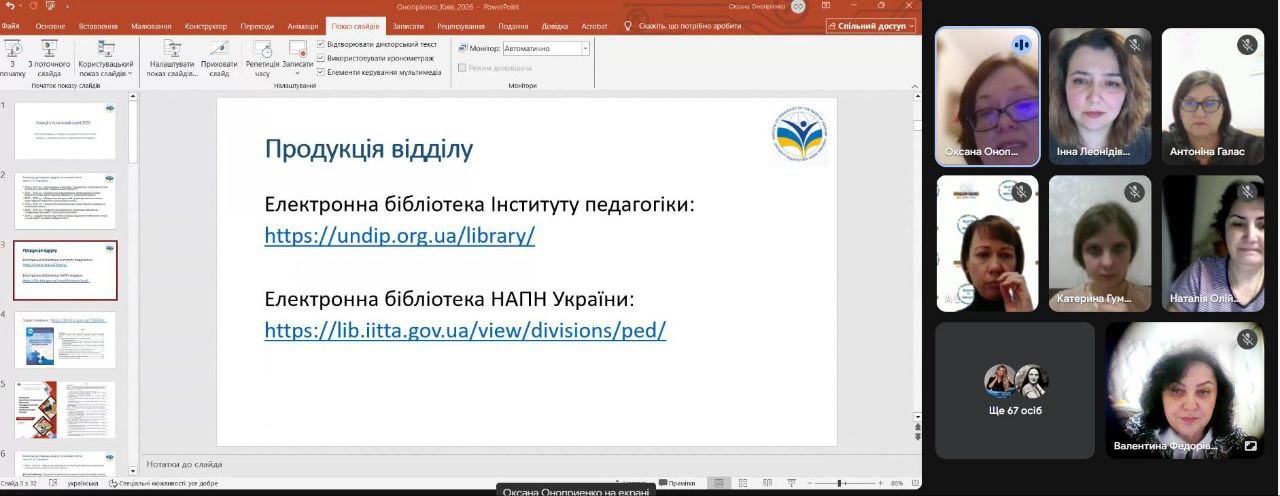Toggle Примітки comments in status bar
This screenshot has height=496, width=1280.
coord(676,483)
